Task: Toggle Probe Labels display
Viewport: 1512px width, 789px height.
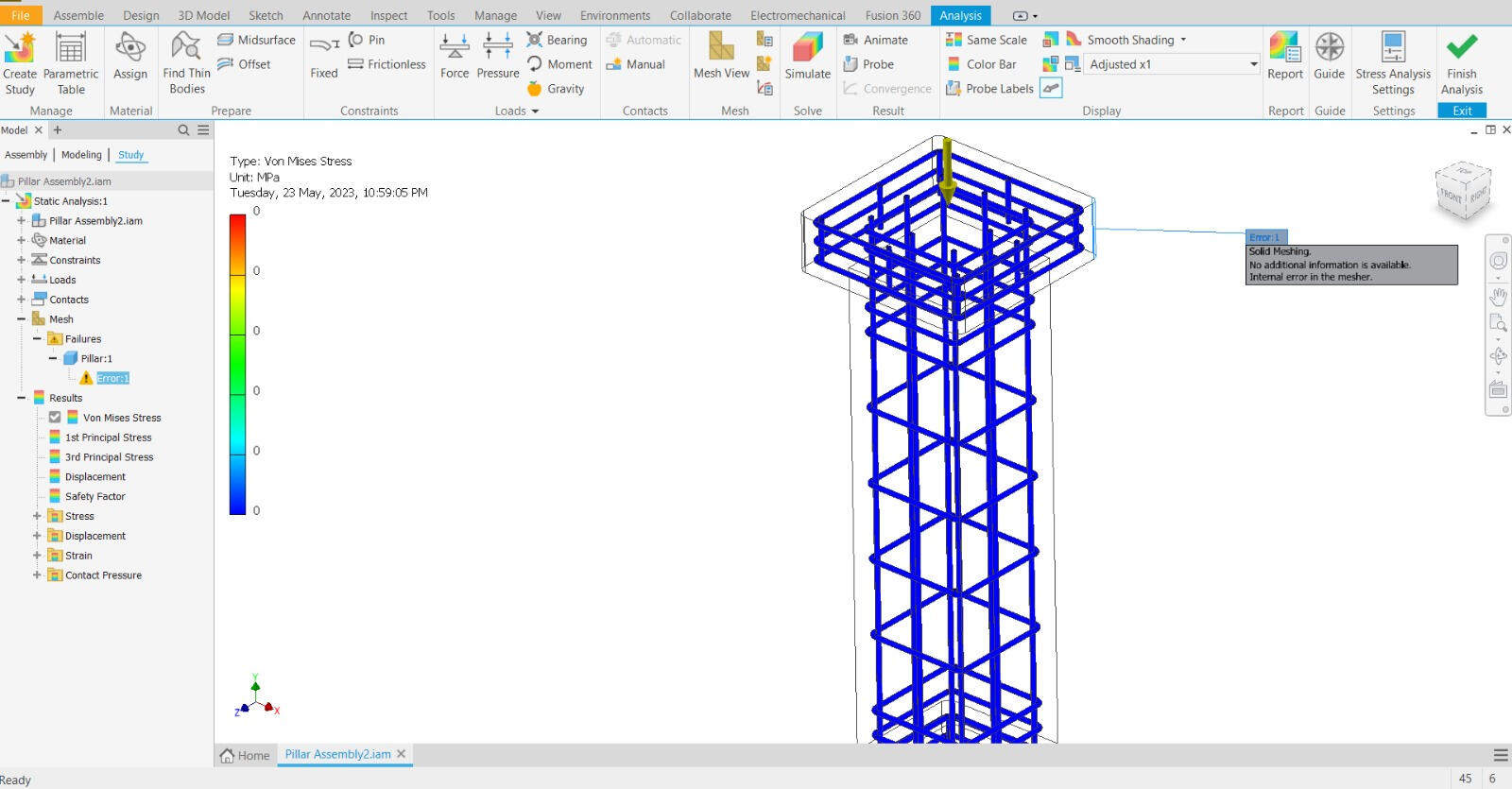Action: pos(990,89)
